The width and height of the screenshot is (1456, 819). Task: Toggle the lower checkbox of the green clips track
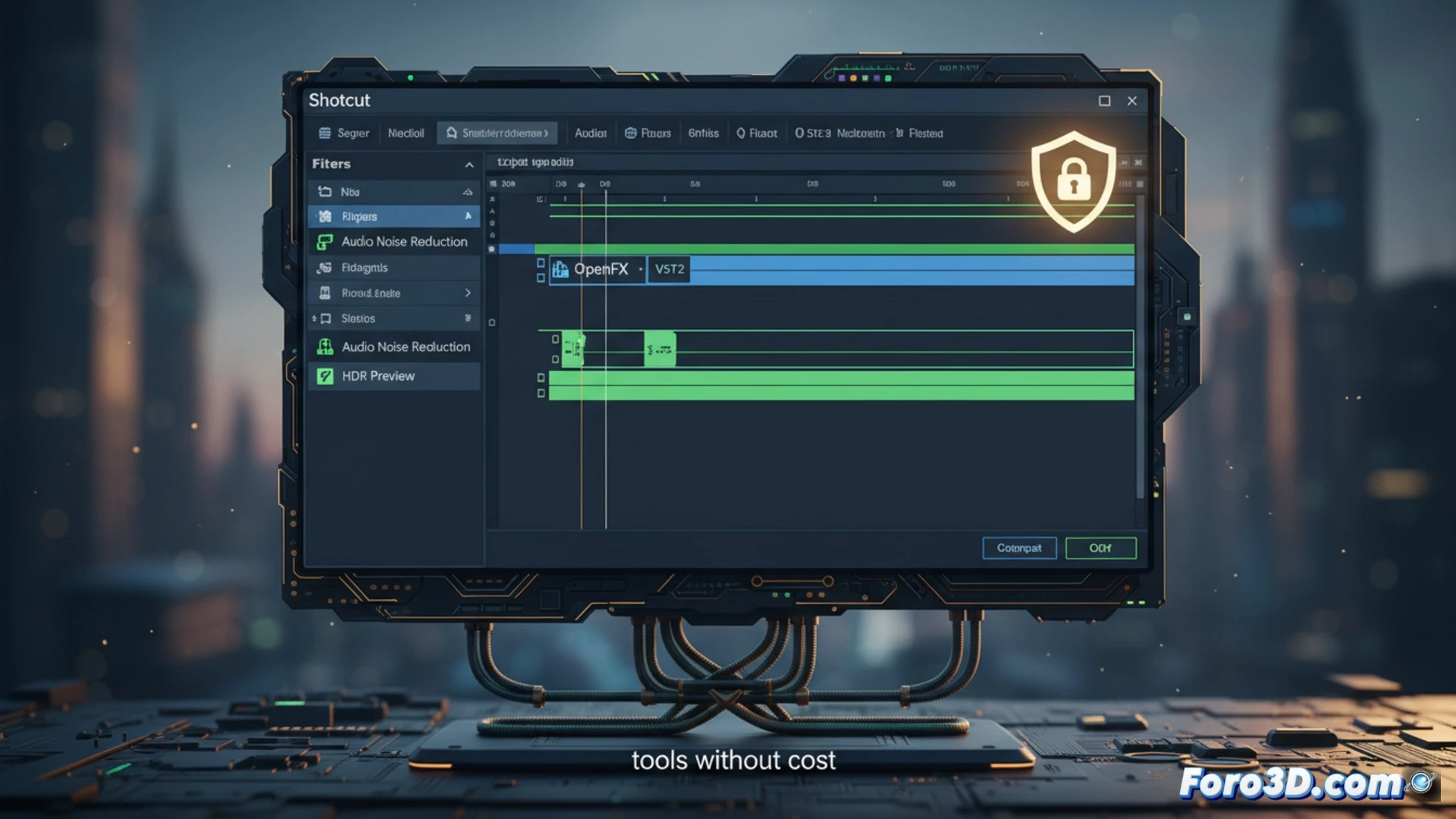555,359
